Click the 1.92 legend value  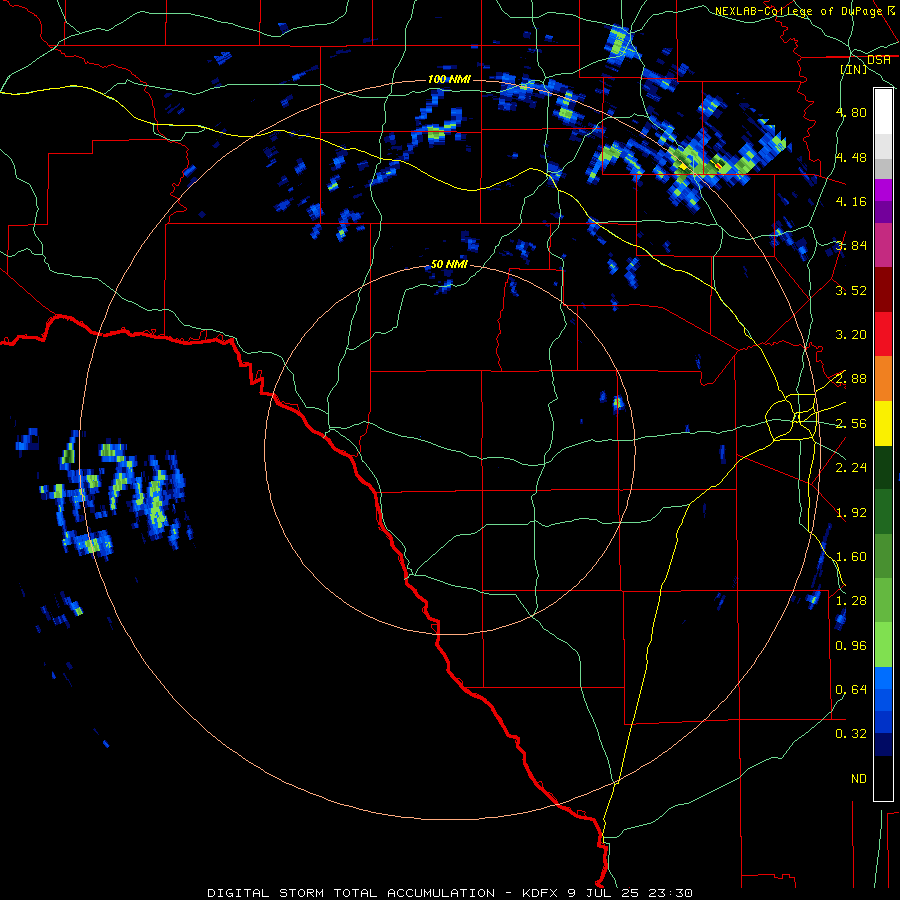(x=851, y=513)
